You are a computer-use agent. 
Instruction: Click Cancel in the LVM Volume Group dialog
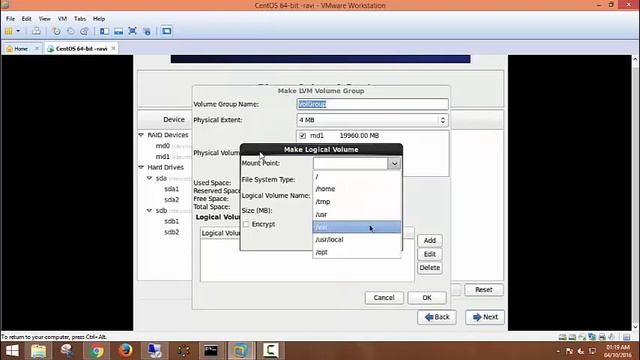point(384,298)
